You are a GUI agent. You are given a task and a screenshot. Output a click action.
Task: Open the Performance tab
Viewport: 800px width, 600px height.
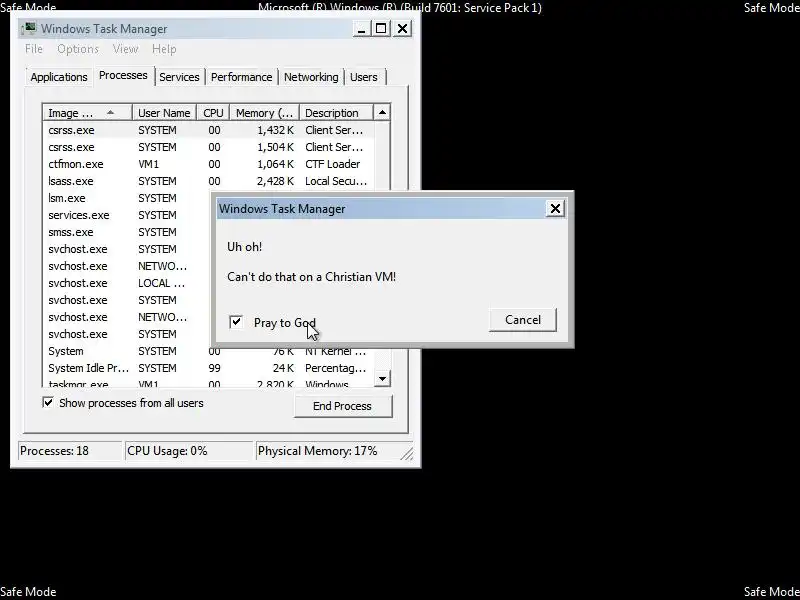point(241,77)
